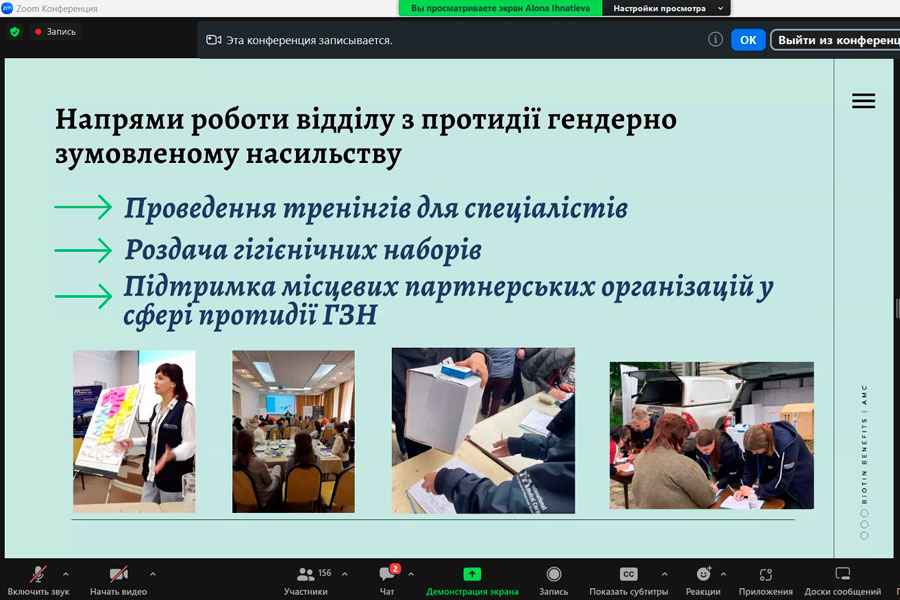The height and width of the screenshot is (600, 900).
Task: Click the info icon in recording notice
Action: 715,40
